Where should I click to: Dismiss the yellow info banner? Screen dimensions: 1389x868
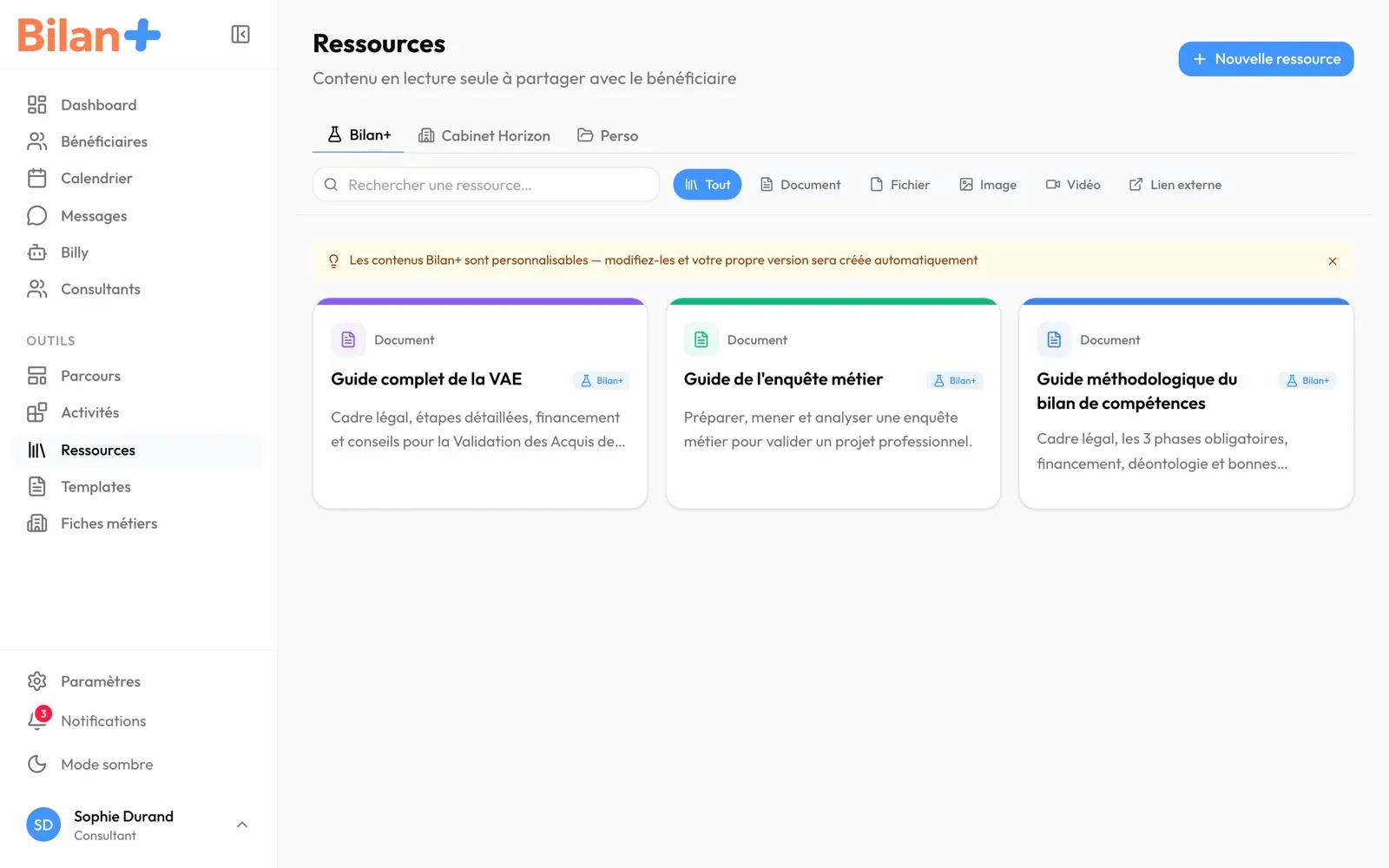tap(1333, 261)
